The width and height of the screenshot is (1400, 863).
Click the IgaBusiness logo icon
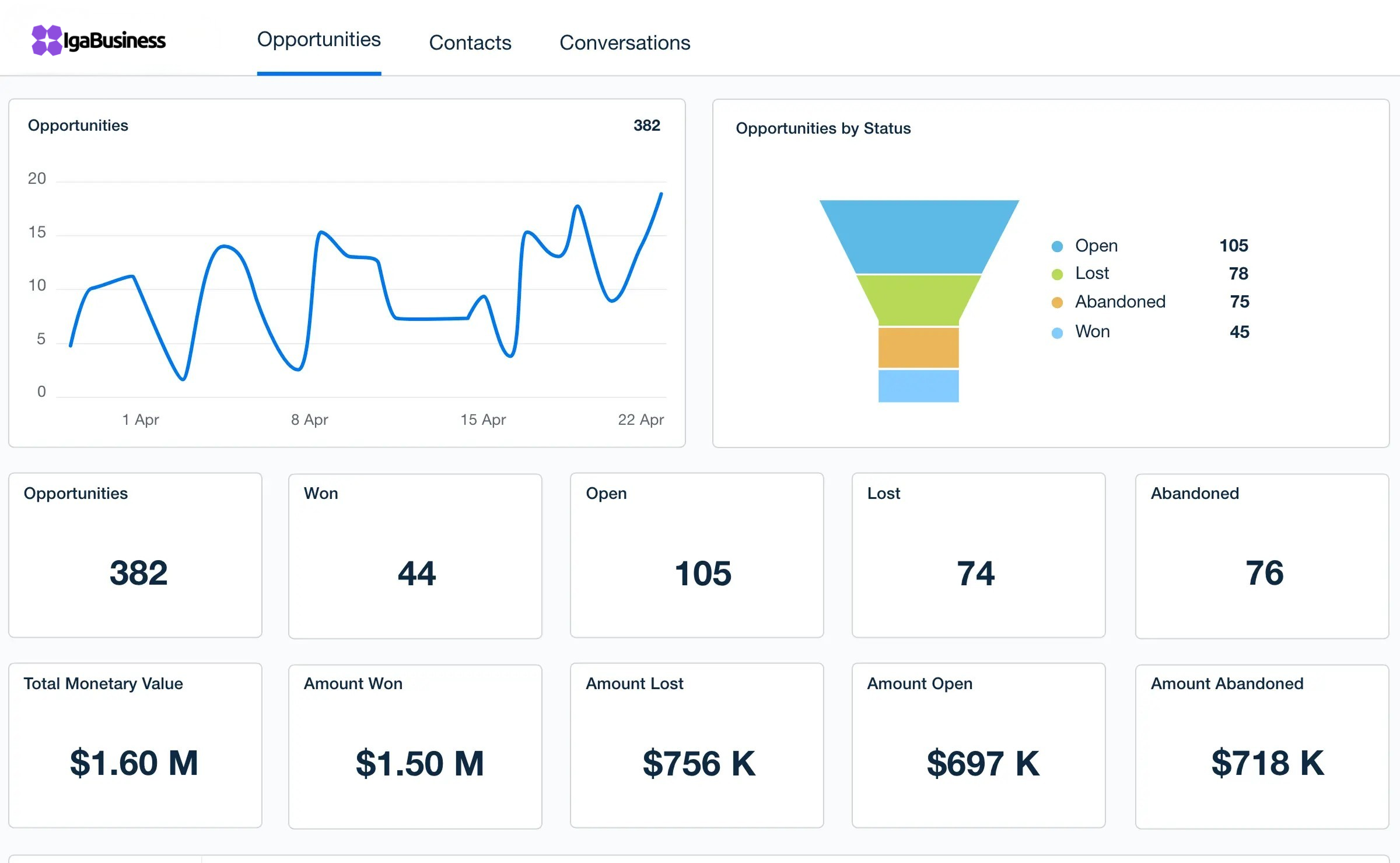(x=47, y=40)
